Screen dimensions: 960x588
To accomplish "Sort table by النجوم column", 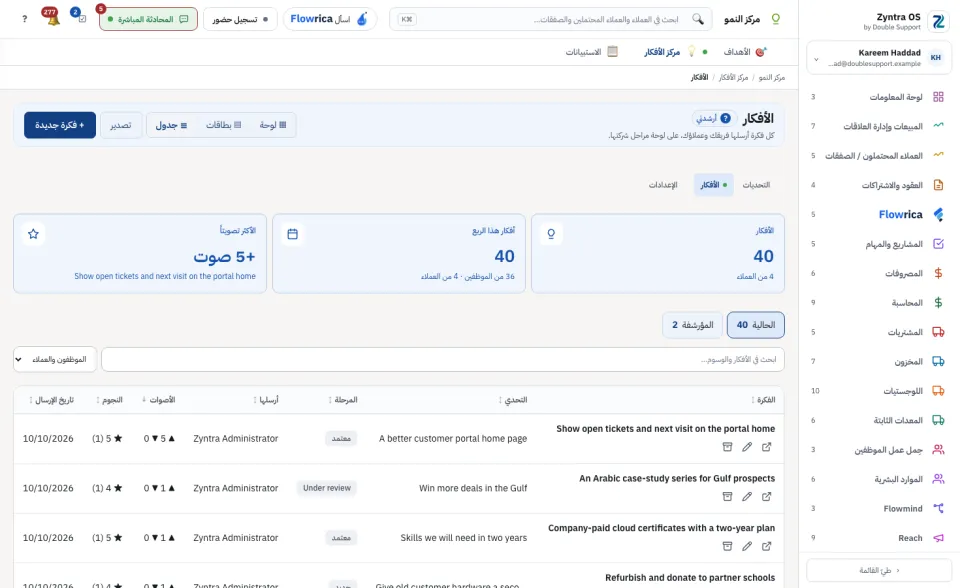I will click(110, 400).
